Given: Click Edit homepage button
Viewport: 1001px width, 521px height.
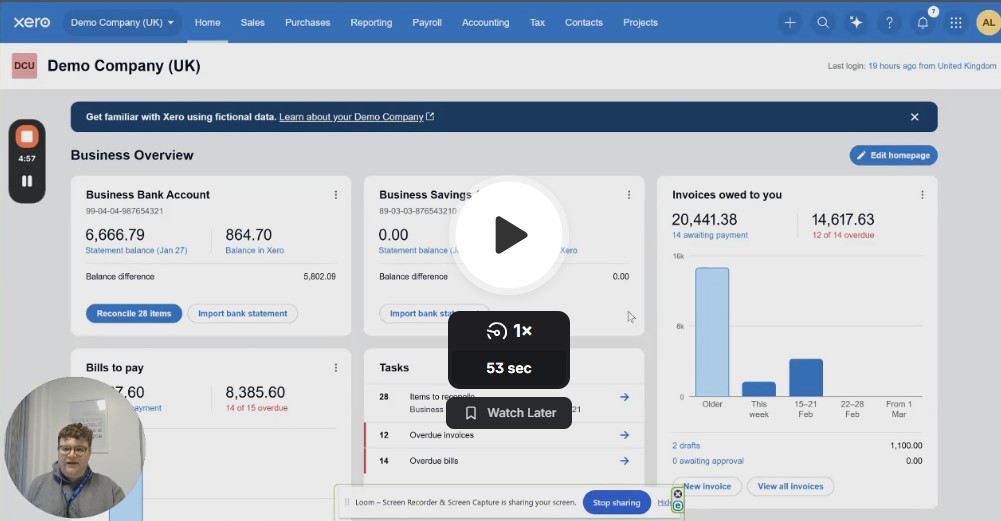Looking at the screenshot, I should click(893, 155).
